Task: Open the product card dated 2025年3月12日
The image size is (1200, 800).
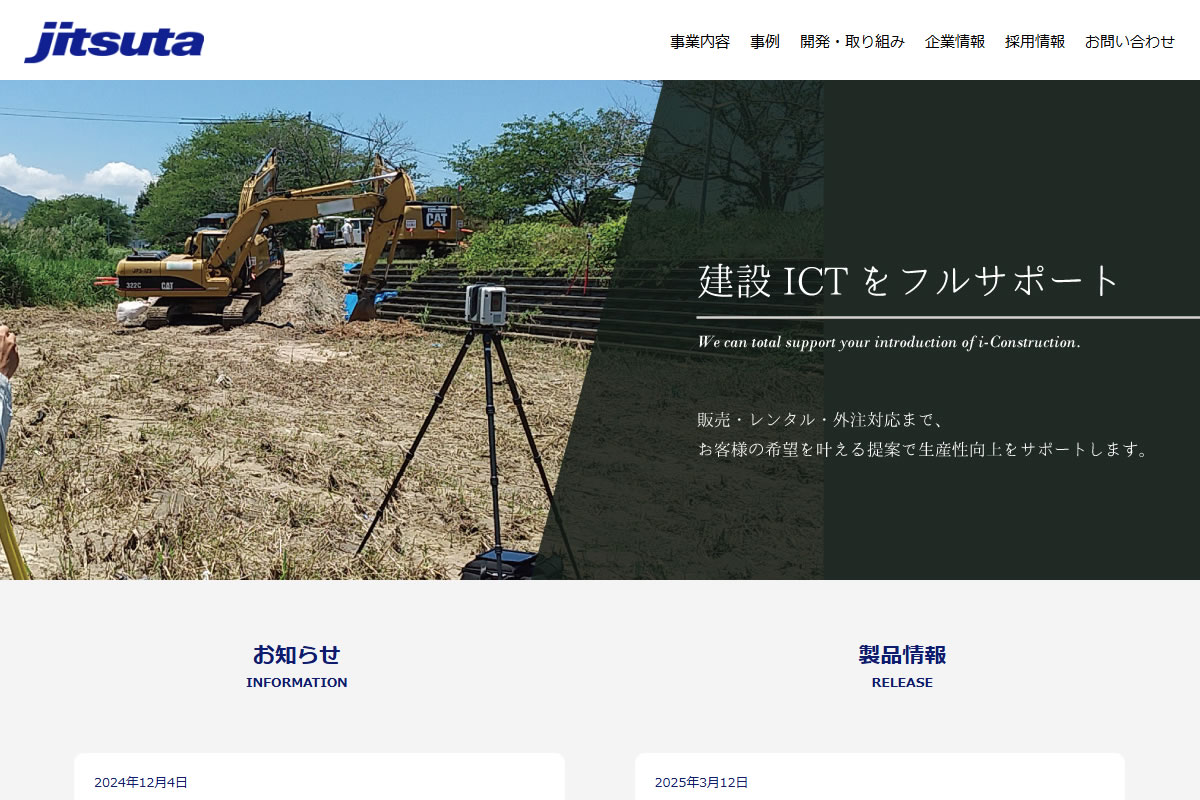Action: pyautogui.click(x=879, y=780)
